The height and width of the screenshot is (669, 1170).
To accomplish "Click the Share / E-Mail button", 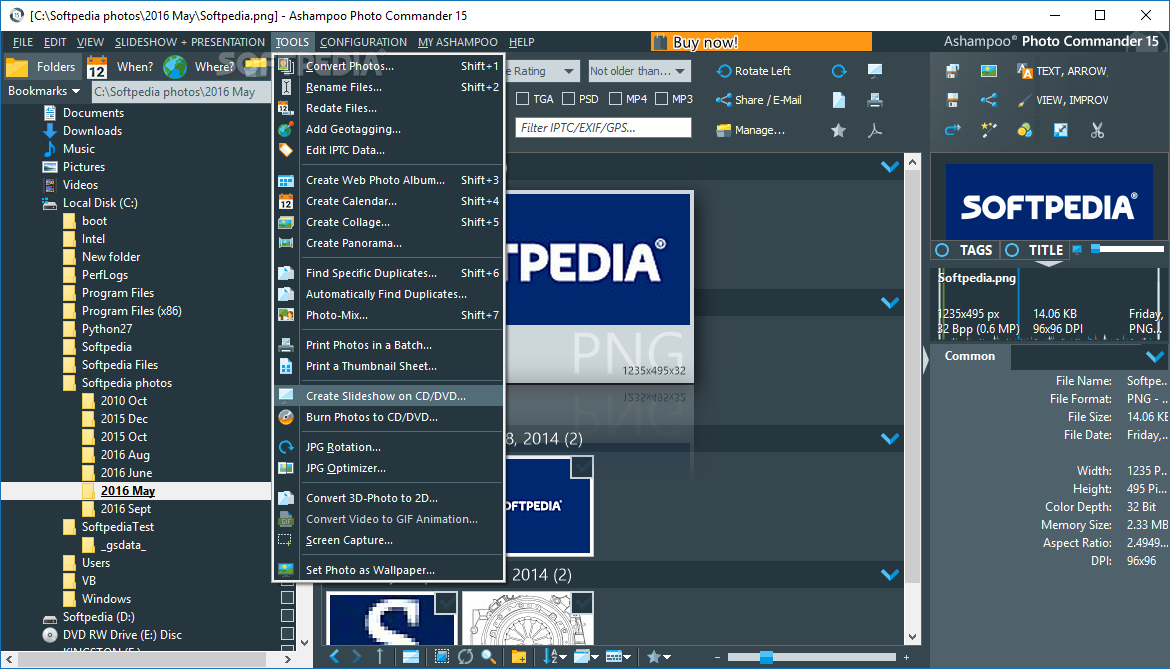I will coord(759,100).
